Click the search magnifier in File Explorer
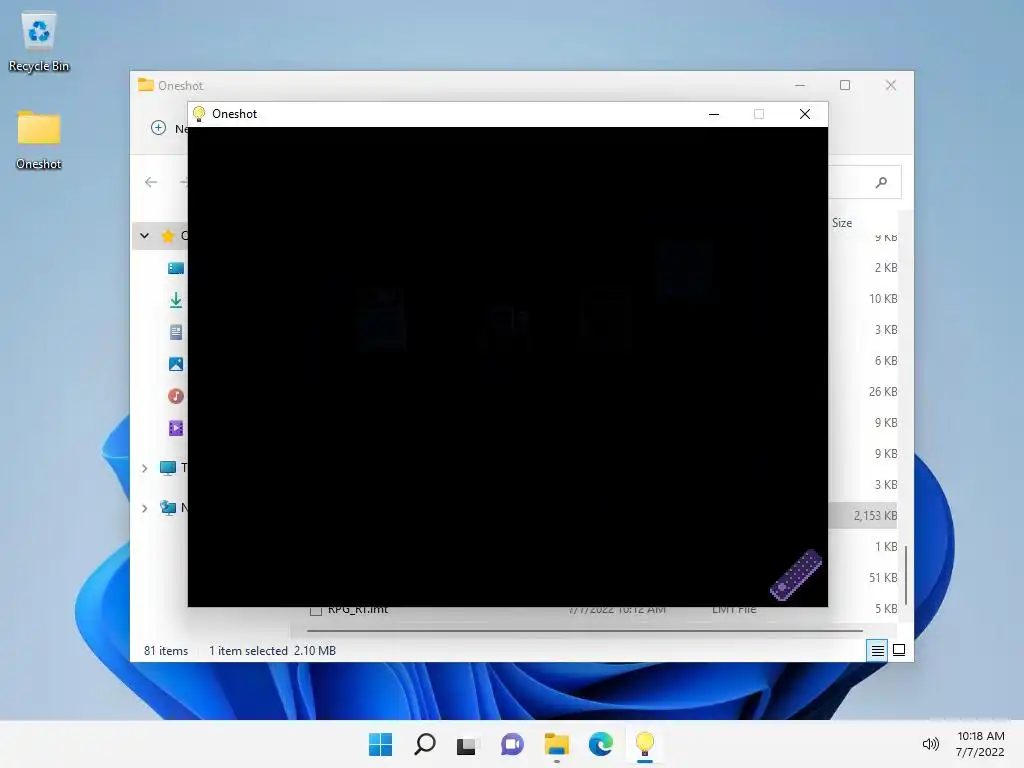1024x768 pixels. [882, 182]
